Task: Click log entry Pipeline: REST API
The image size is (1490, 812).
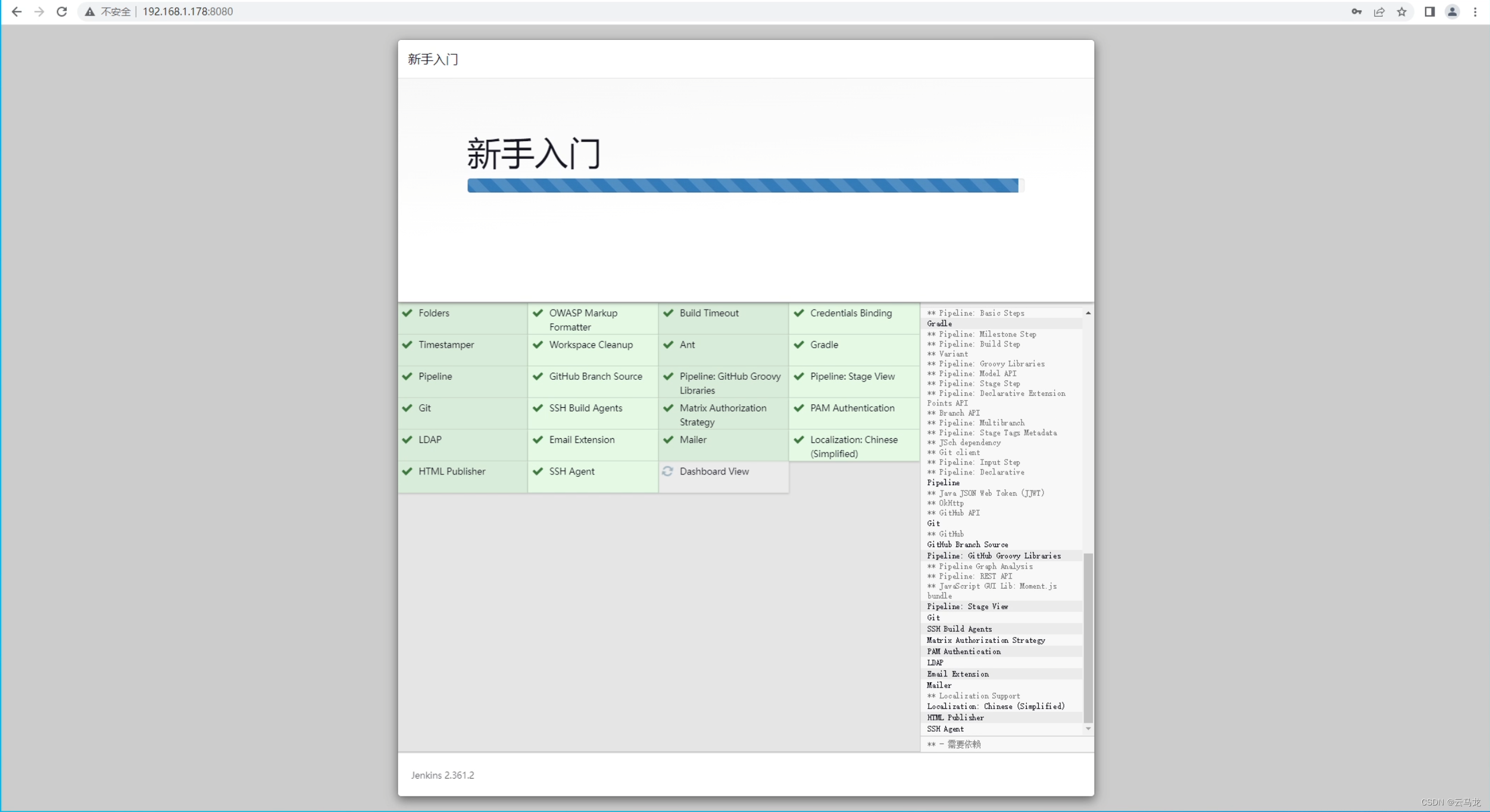Action: point(970,576)
